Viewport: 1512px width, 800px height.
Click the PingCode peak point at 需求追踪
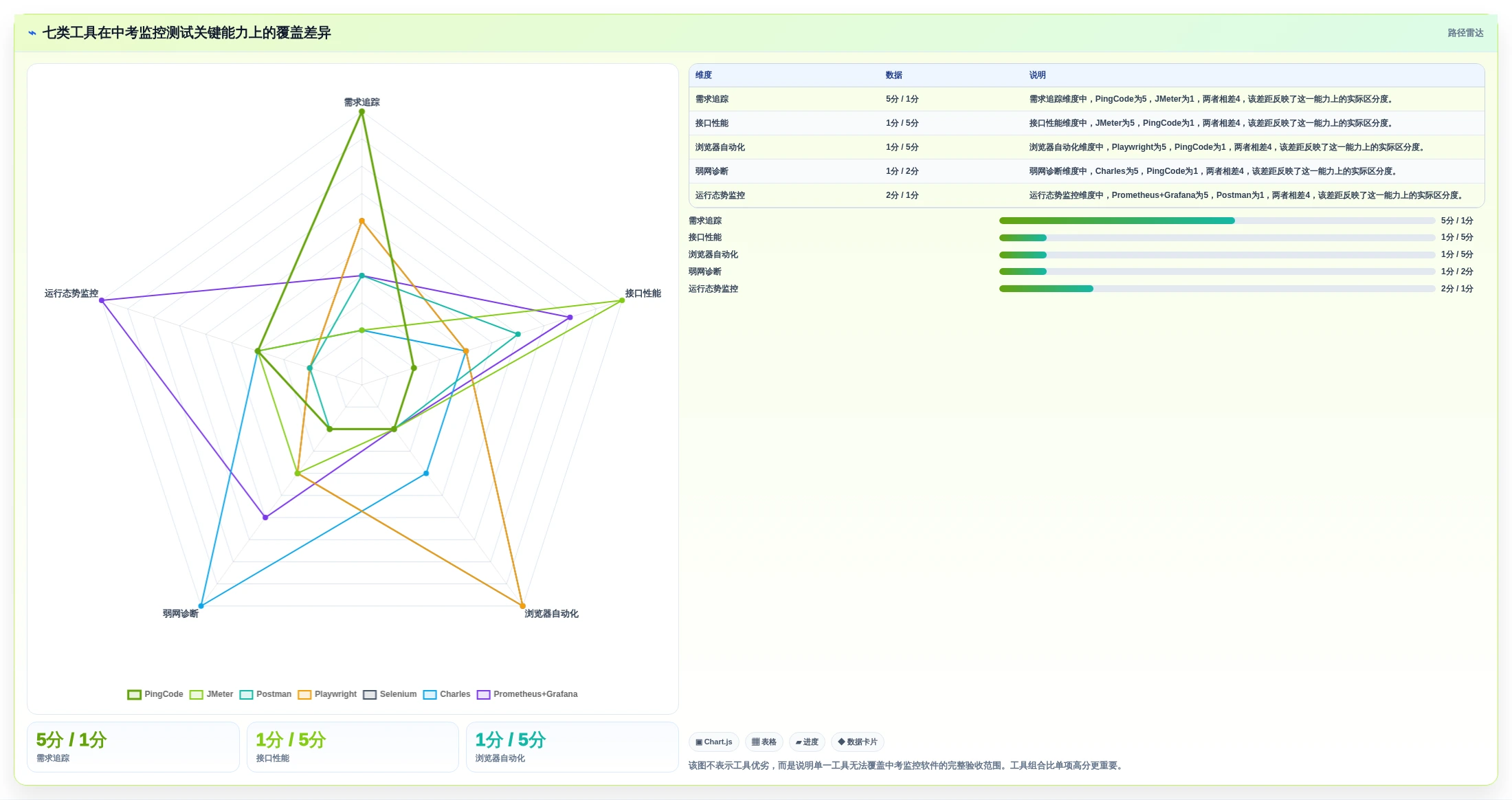[362, 112]
